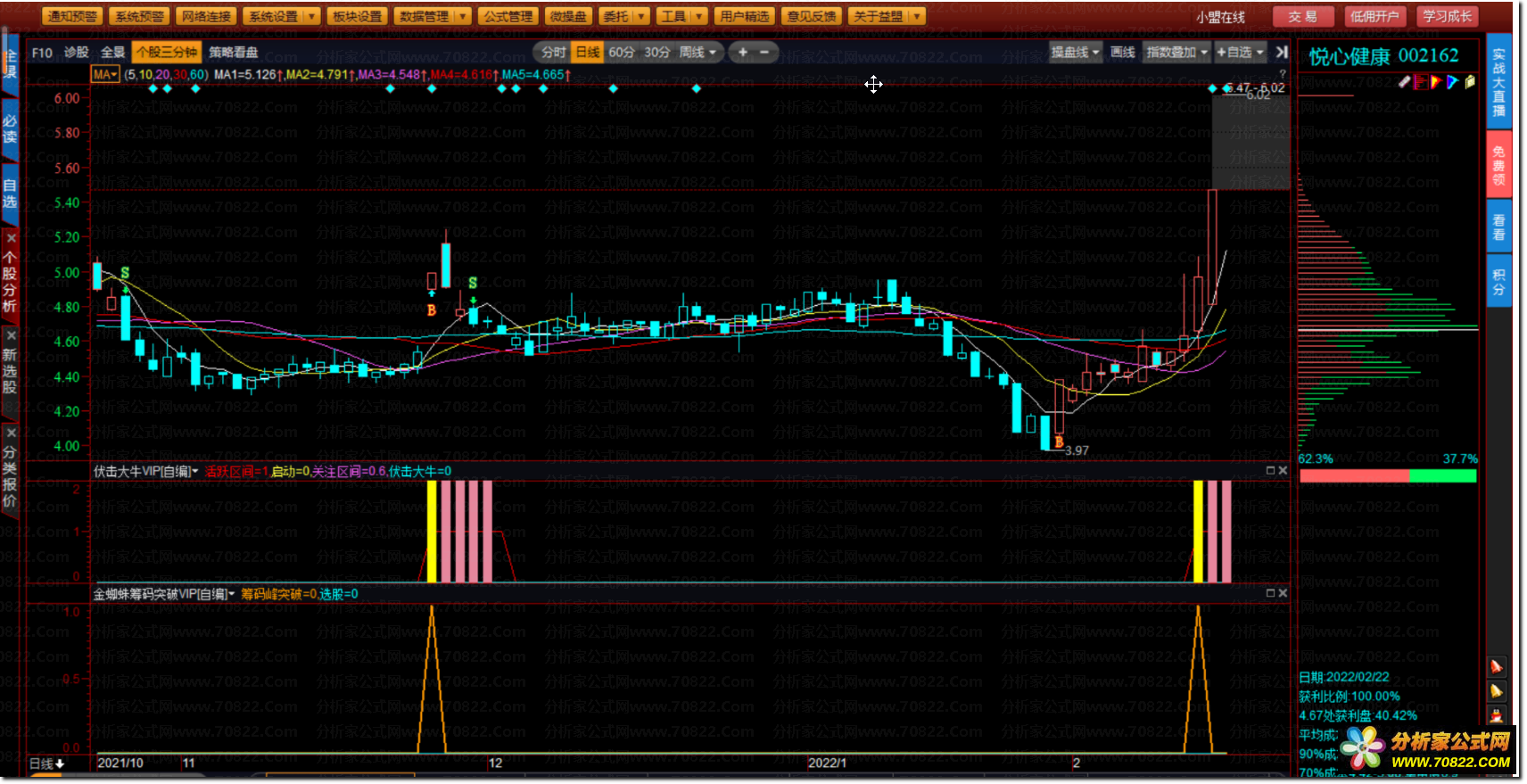Image resolution: width=1527 pixels, height=784 pixels.
Task: Close the 伏击大牛 indicator pane
Action: pos(1283,470)
